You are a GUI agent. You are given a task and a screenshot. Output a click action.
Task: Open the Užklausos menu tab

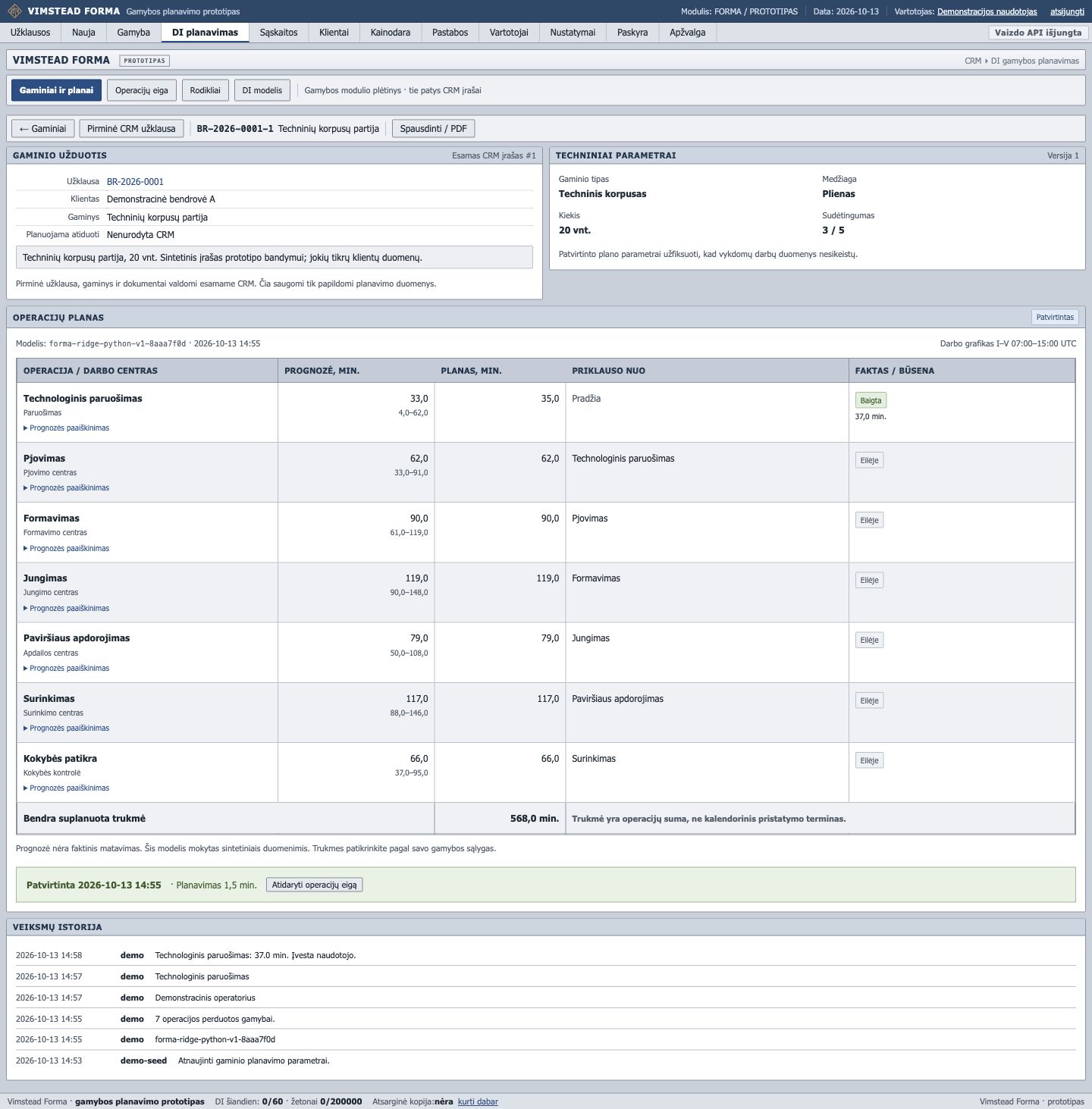(x=30, y=33)
